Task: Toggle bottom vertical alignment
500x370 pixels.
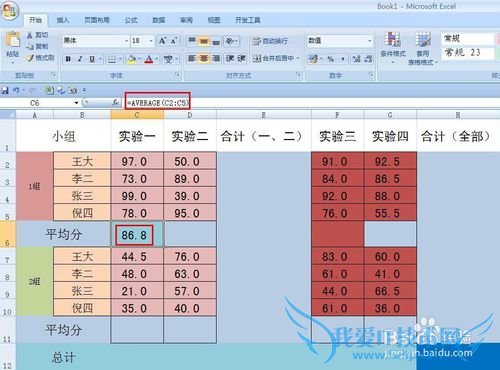Action: pyautogui.click(x=216, y=41)
